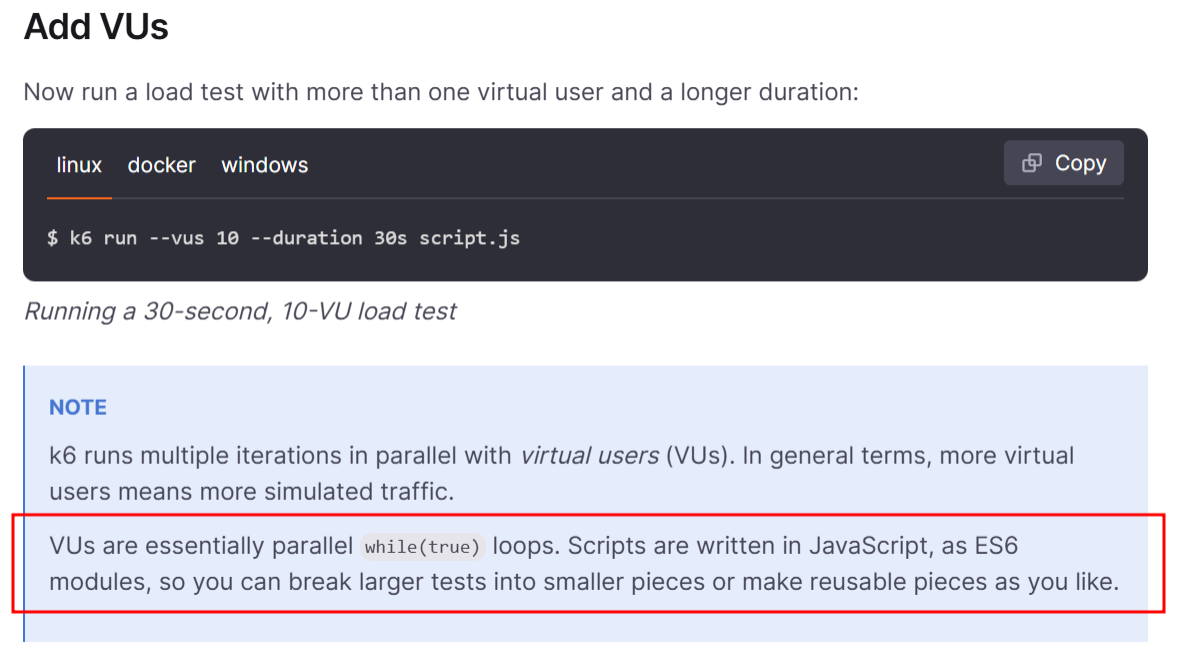Screen dimensions: 1203x660
Task: Switch to the linux tab
Action: [x=79, y=165]
